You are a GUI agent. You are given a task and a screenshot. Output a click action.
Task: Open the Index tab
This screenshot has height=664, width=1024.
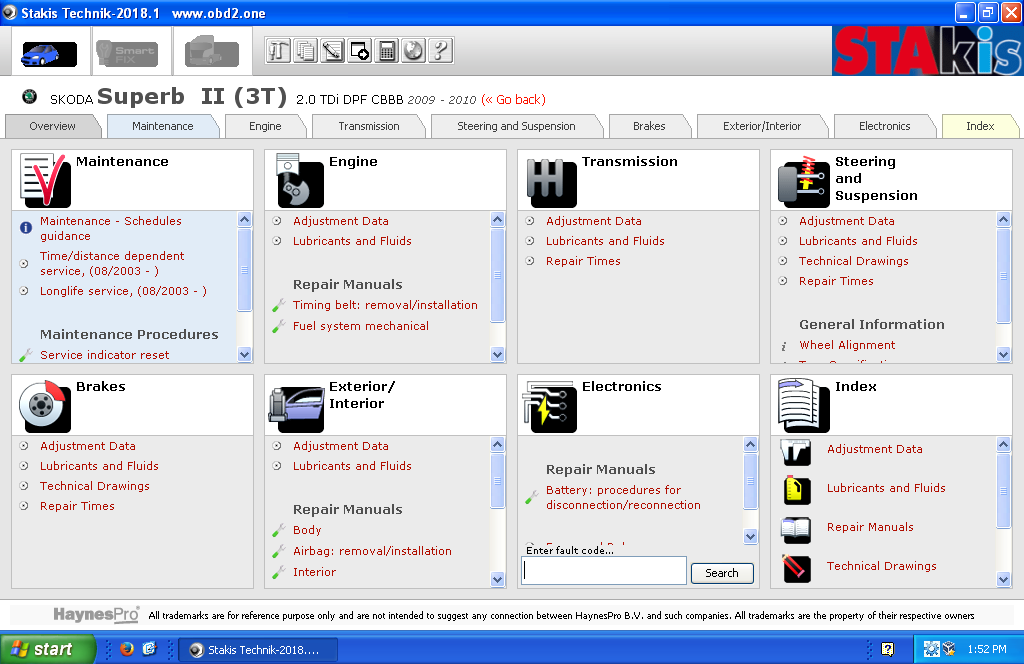[980, 126]
